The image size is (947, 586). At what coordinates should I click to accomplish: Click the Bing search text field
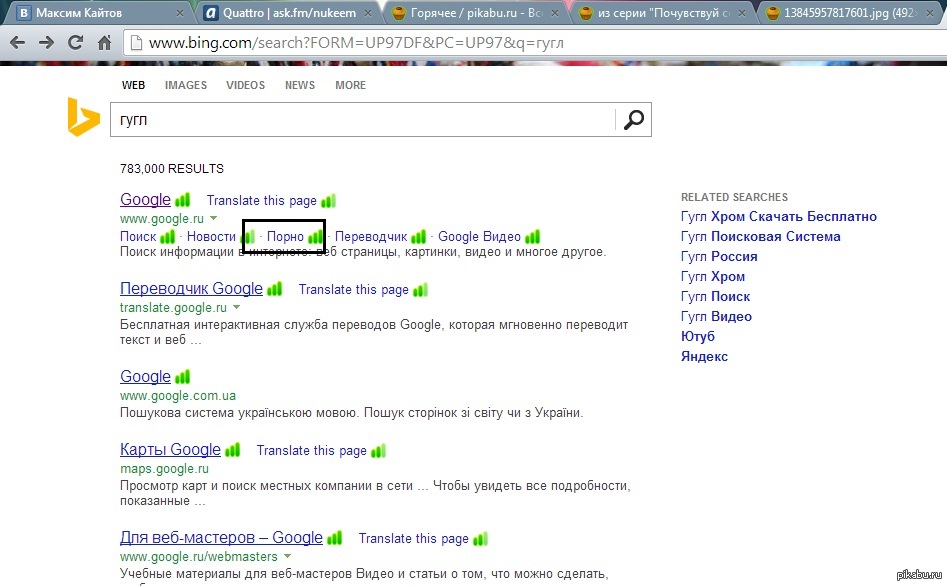(x=360, y=120)
